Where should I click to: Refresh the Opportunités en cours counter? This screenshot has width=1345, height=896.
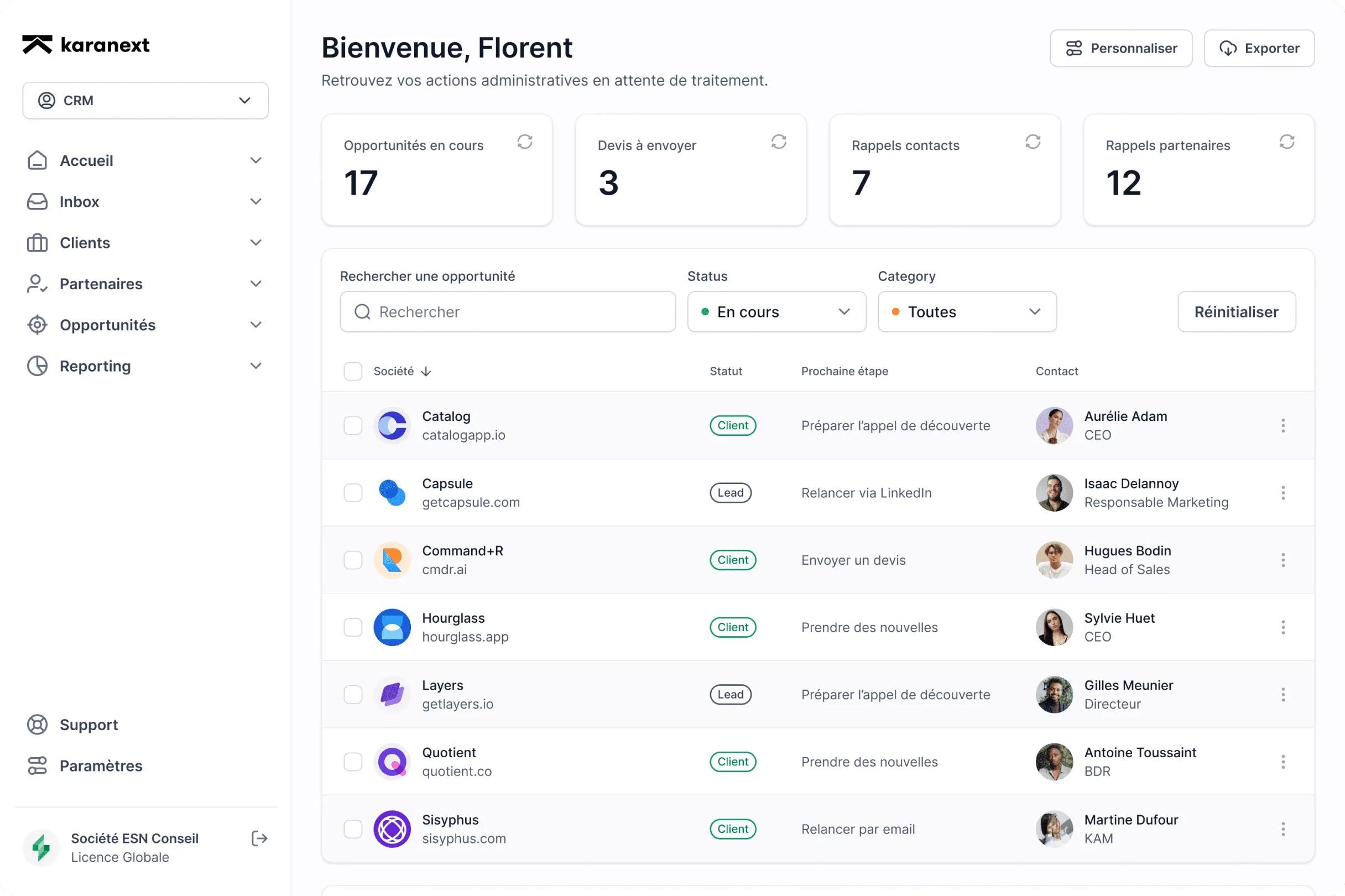pos(525,142)
